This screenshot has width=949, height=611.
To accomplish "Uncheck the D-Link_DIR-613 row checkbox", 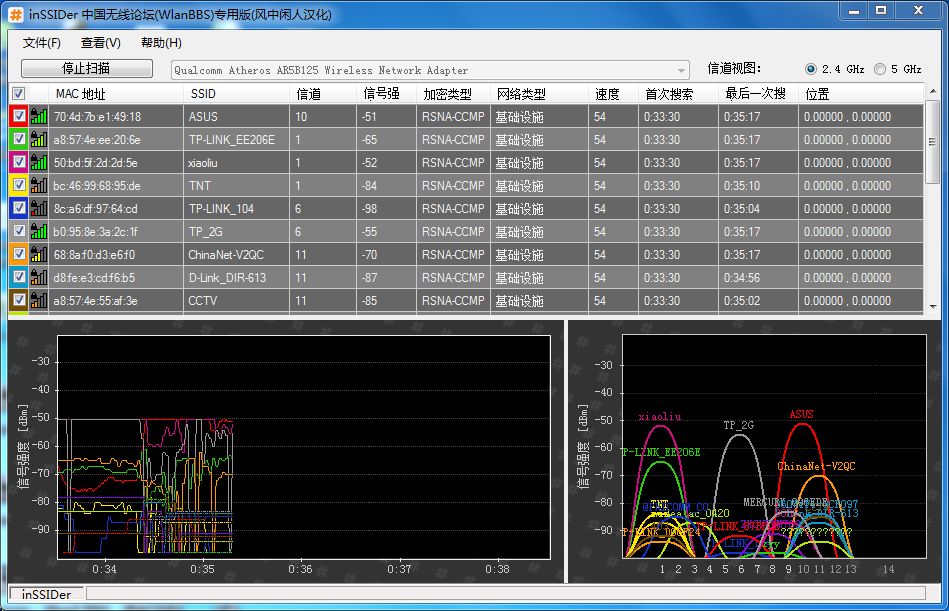I will point(19,276).
